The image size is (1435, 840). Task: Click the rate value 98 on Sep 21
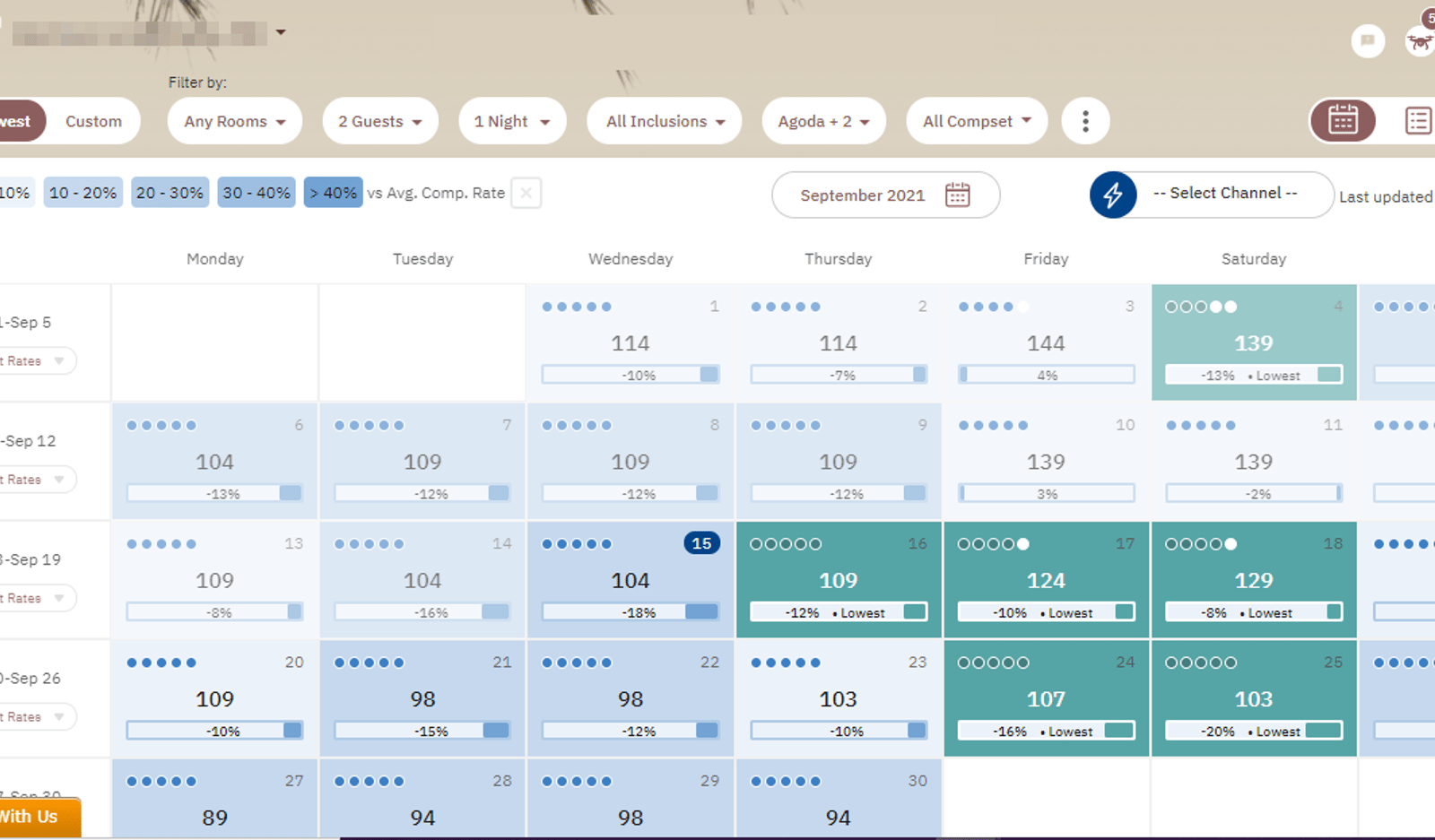click(x=422, y=698)
